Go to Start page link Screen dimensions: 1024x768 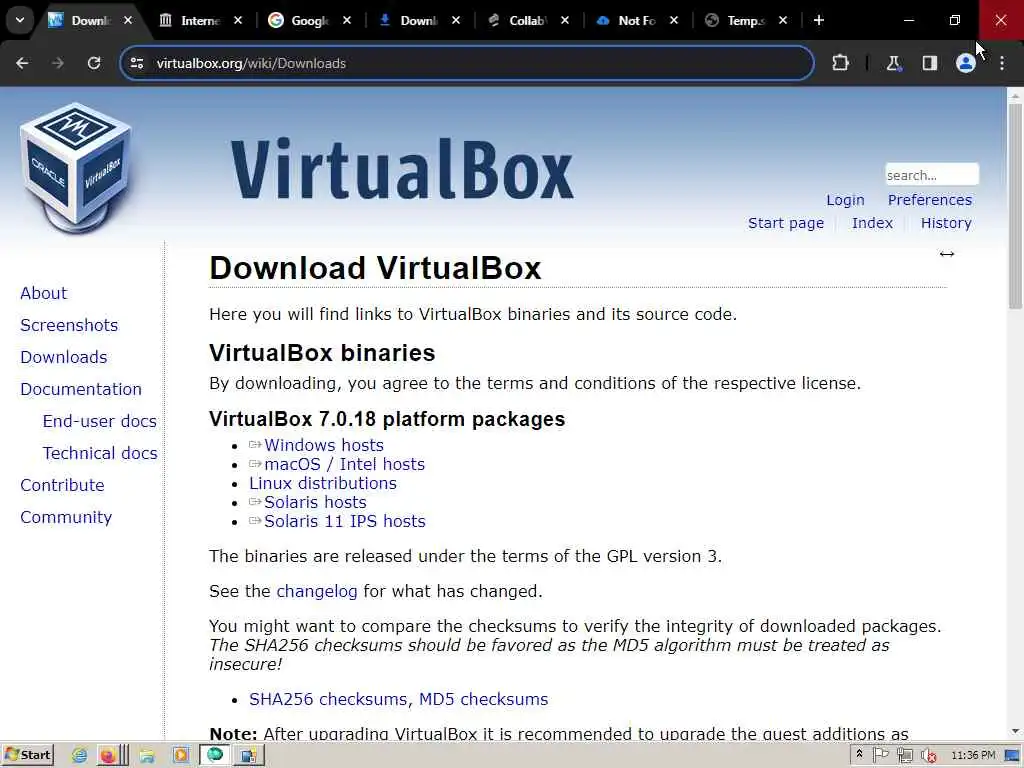pos(786,223)
